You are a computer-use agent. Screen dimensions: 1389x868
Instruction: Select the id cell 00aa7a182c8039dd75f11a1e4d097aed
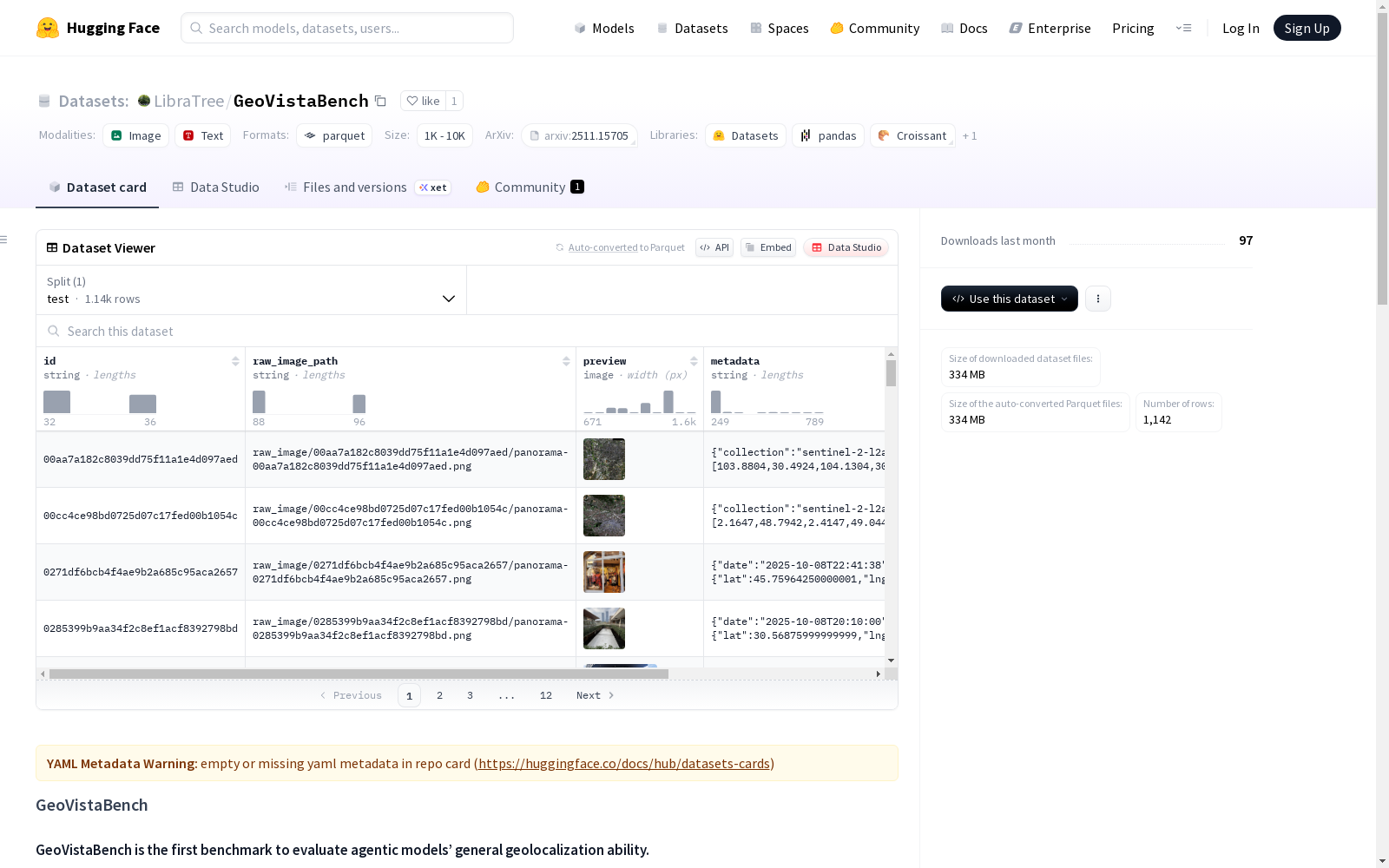(141, 459)
